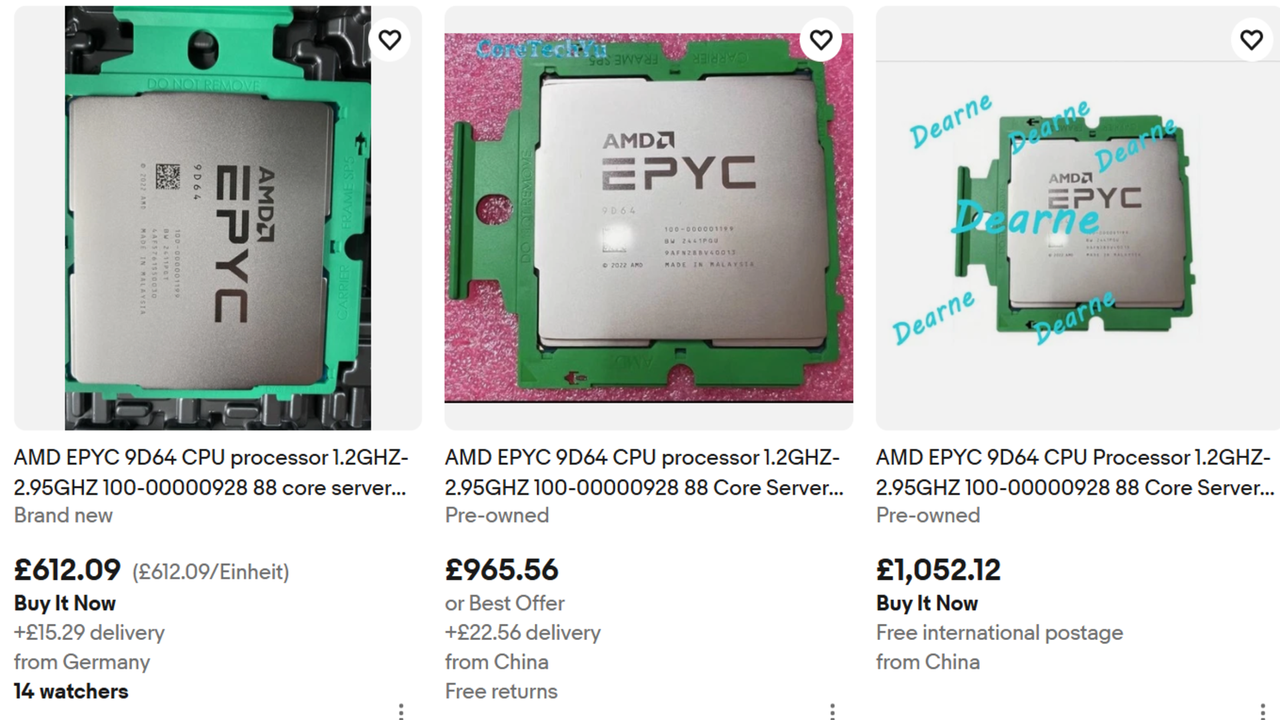
Task: Click the first listing's CPU thumbnail image
Action: point(216,216)
